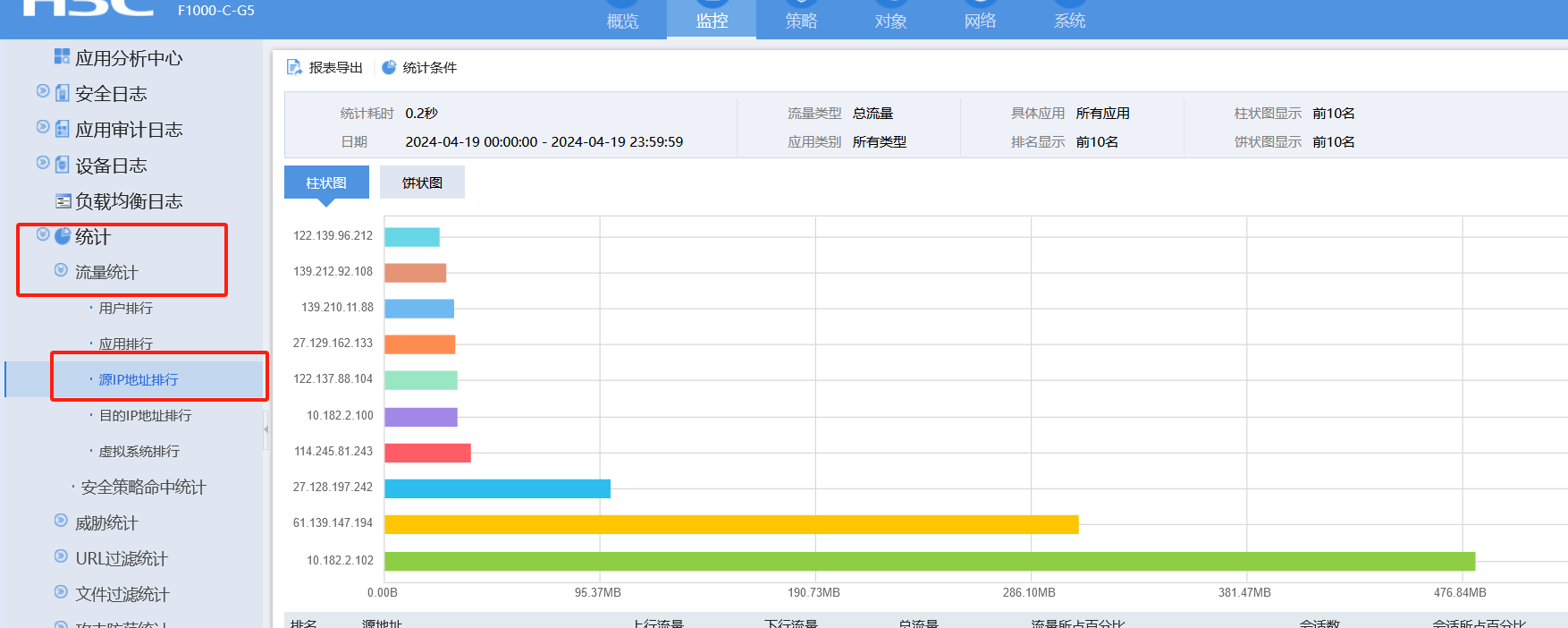This screenshot has width=1568, height=628.
Task: Open the 系统 top tab
Action: click(1069, 20)
